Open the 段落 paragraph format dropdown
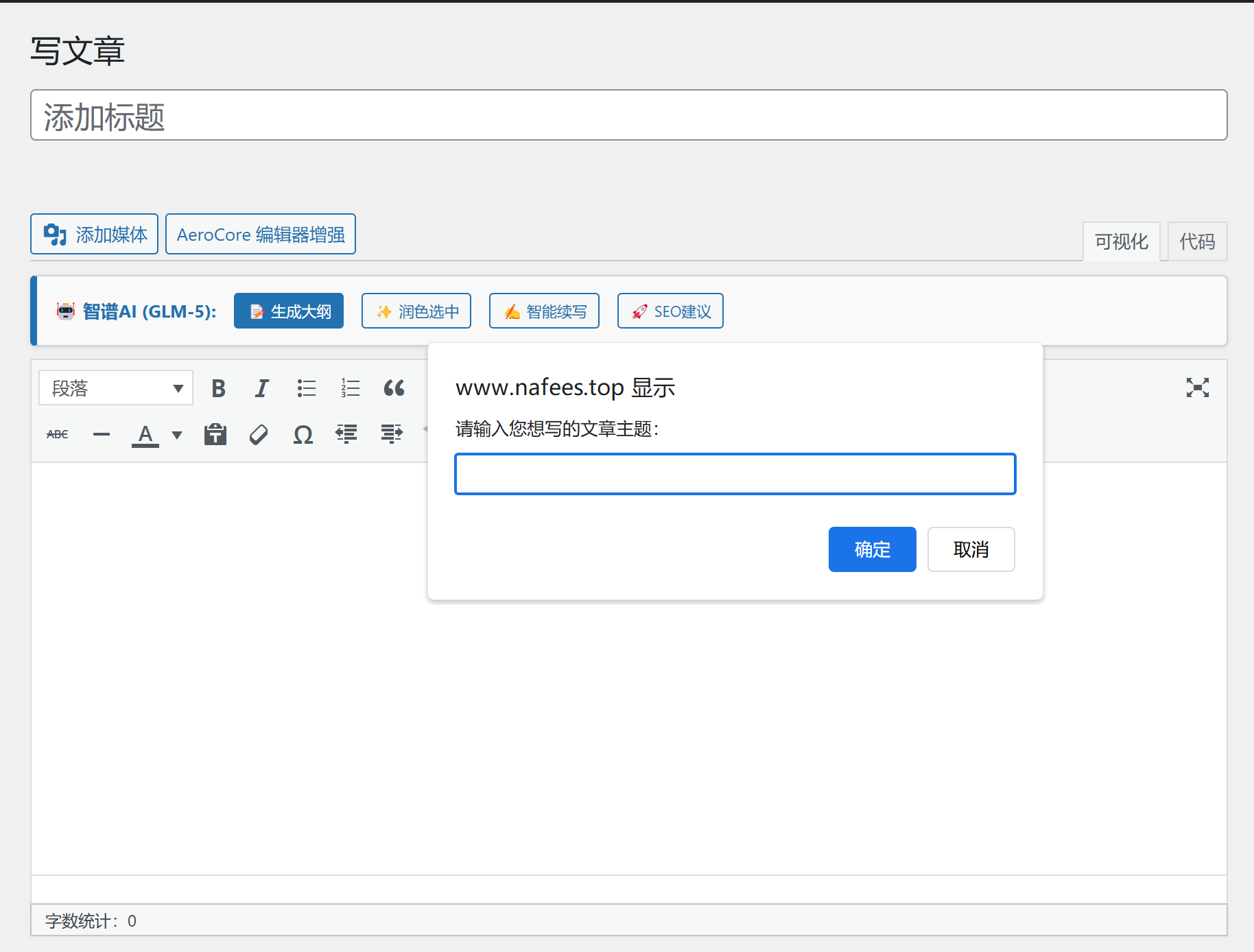Screen dimensions: 1254x952 click(x=115, y=388)
